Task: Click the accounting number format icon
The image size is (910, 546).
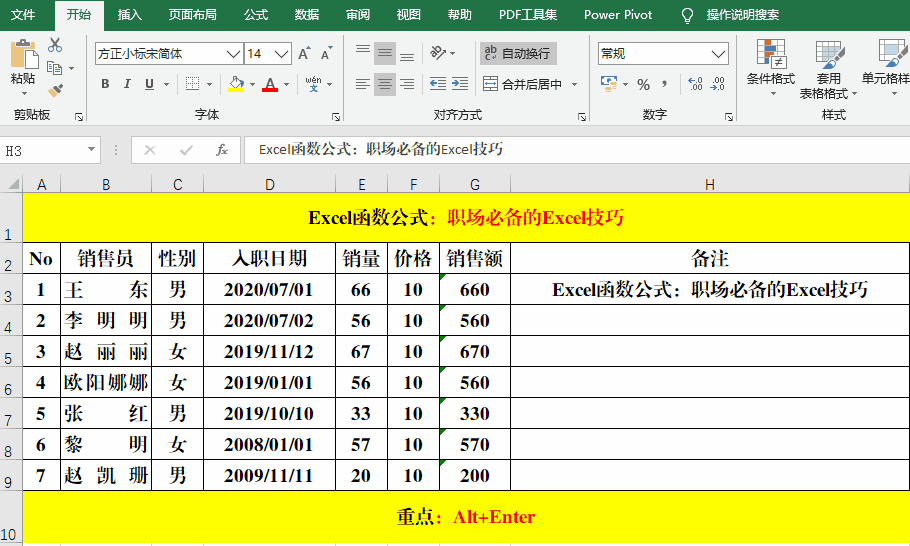Action: [609, 84]
